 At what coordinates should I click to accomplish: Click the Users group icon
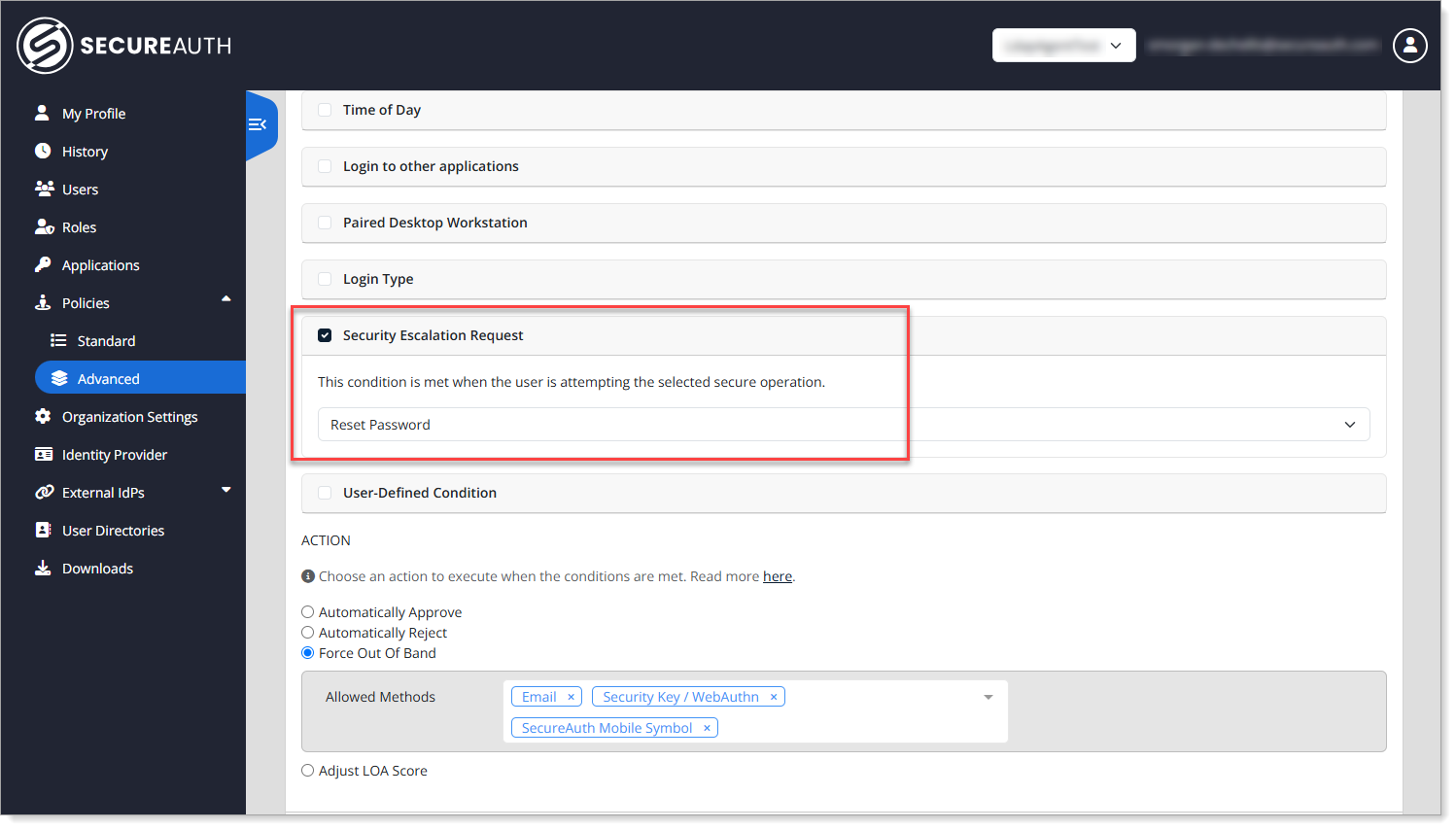click(44, 189)
